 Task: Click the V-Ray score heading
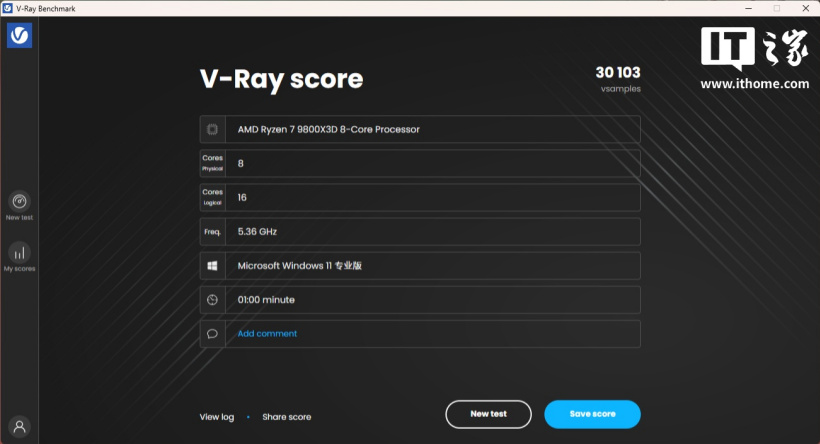click(x=281, y=79)
